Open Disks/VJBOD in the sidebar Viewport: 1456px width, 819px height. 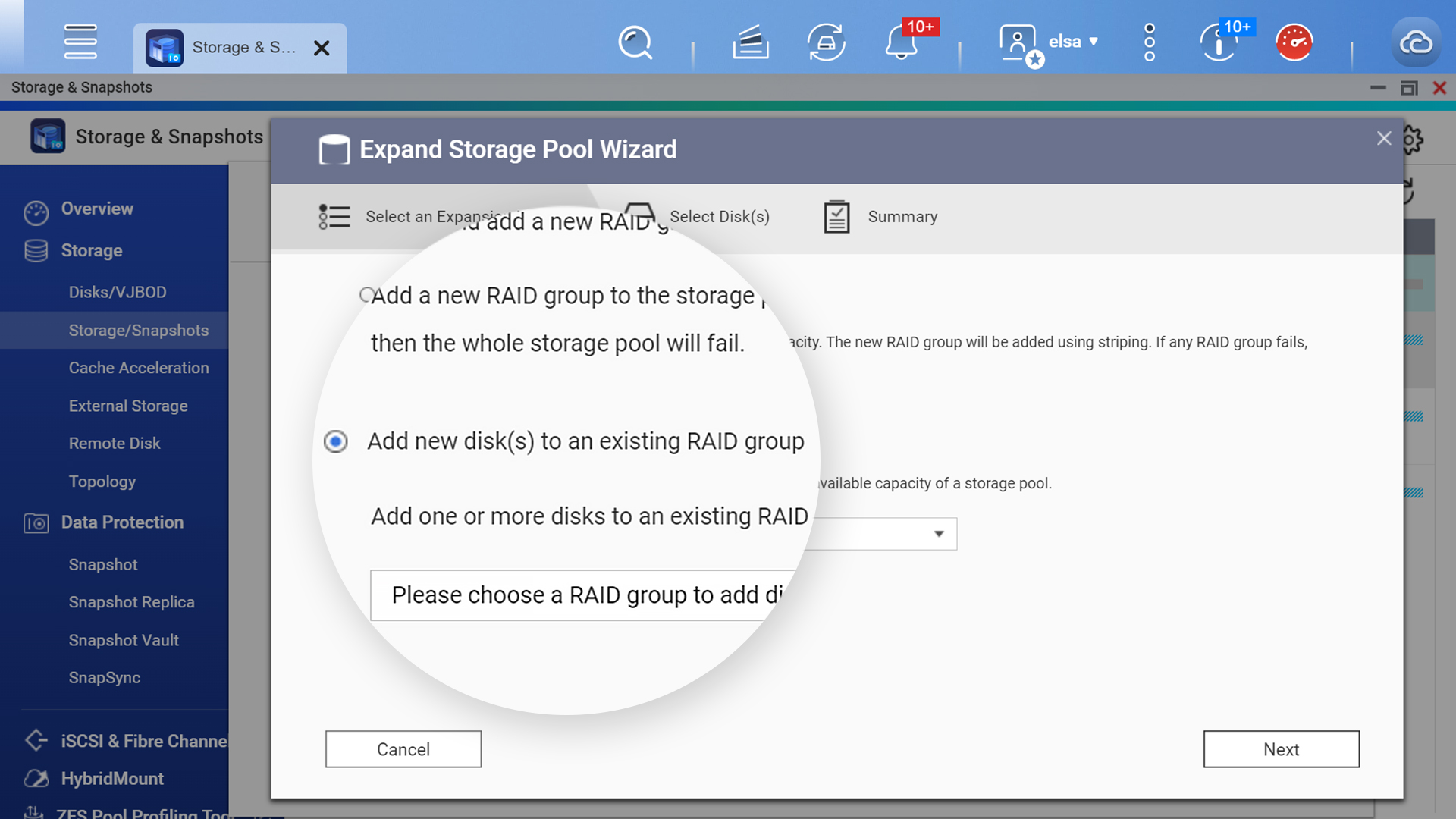tap(118, 292)
